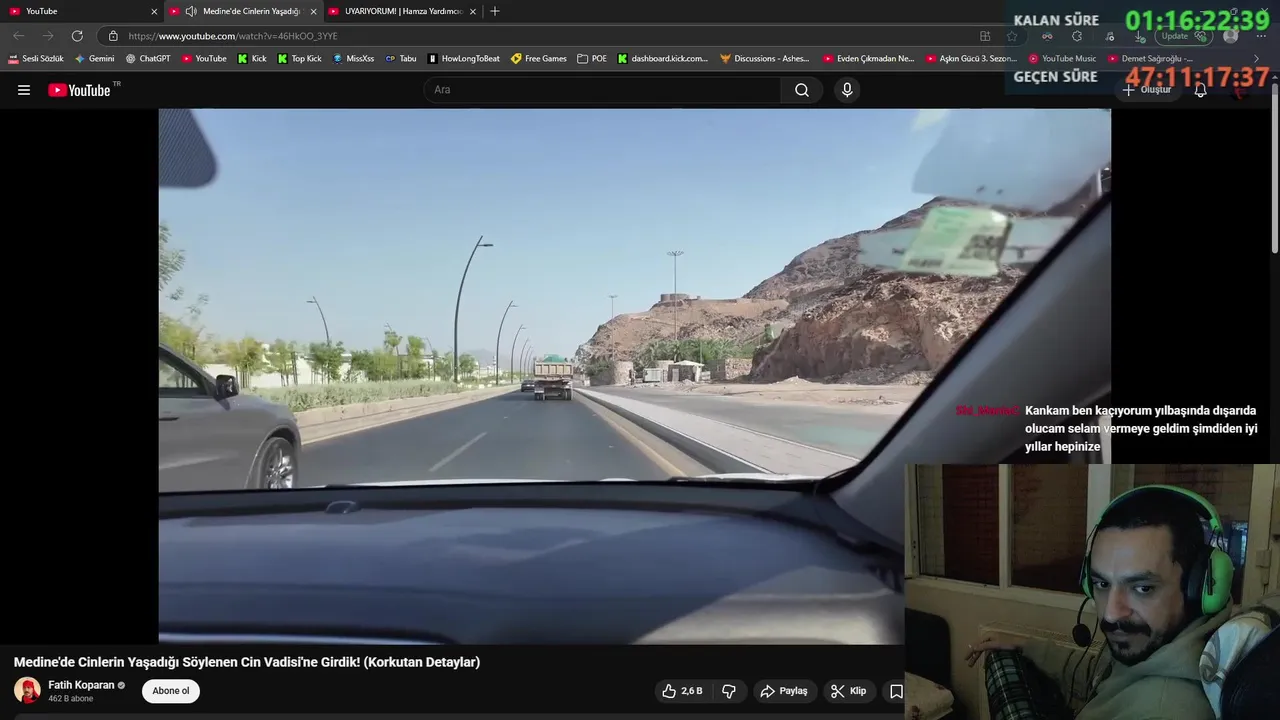The width and height of the screenshot is (1280, 720).
Task: Open Tabu bookmark
Action: pyautogui.click(x=401, y=59)
